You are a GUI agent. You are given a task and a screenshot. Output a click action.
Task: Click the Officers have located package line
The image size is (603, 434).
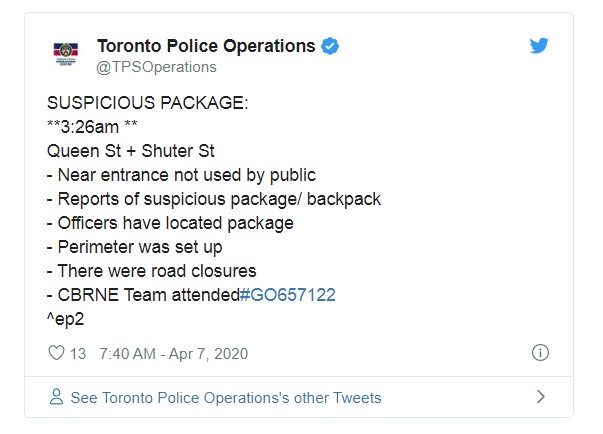[170, 223]
